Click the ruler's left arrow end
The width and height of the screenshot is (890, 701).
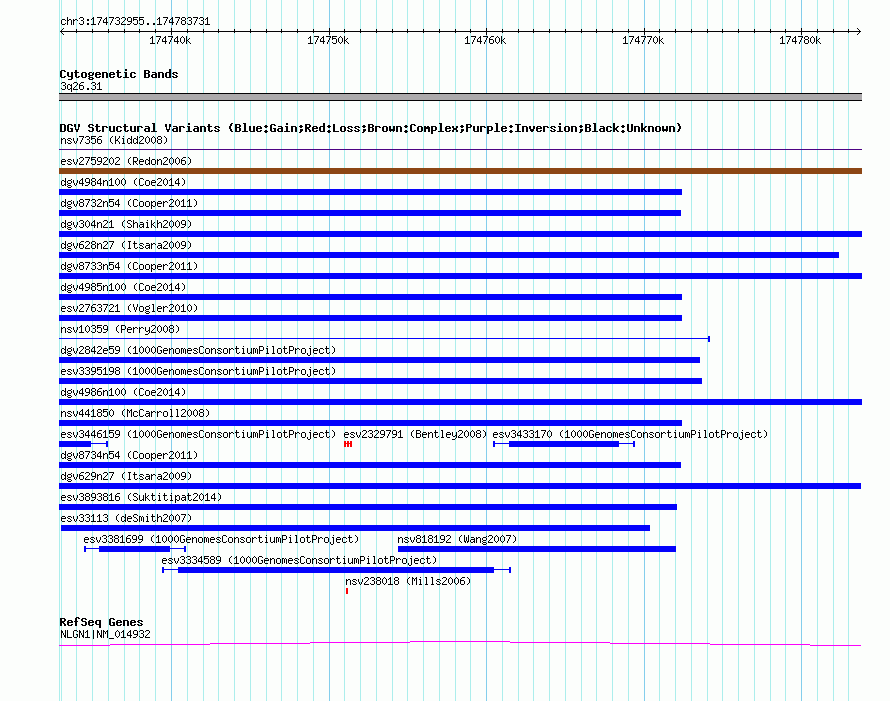62,31
